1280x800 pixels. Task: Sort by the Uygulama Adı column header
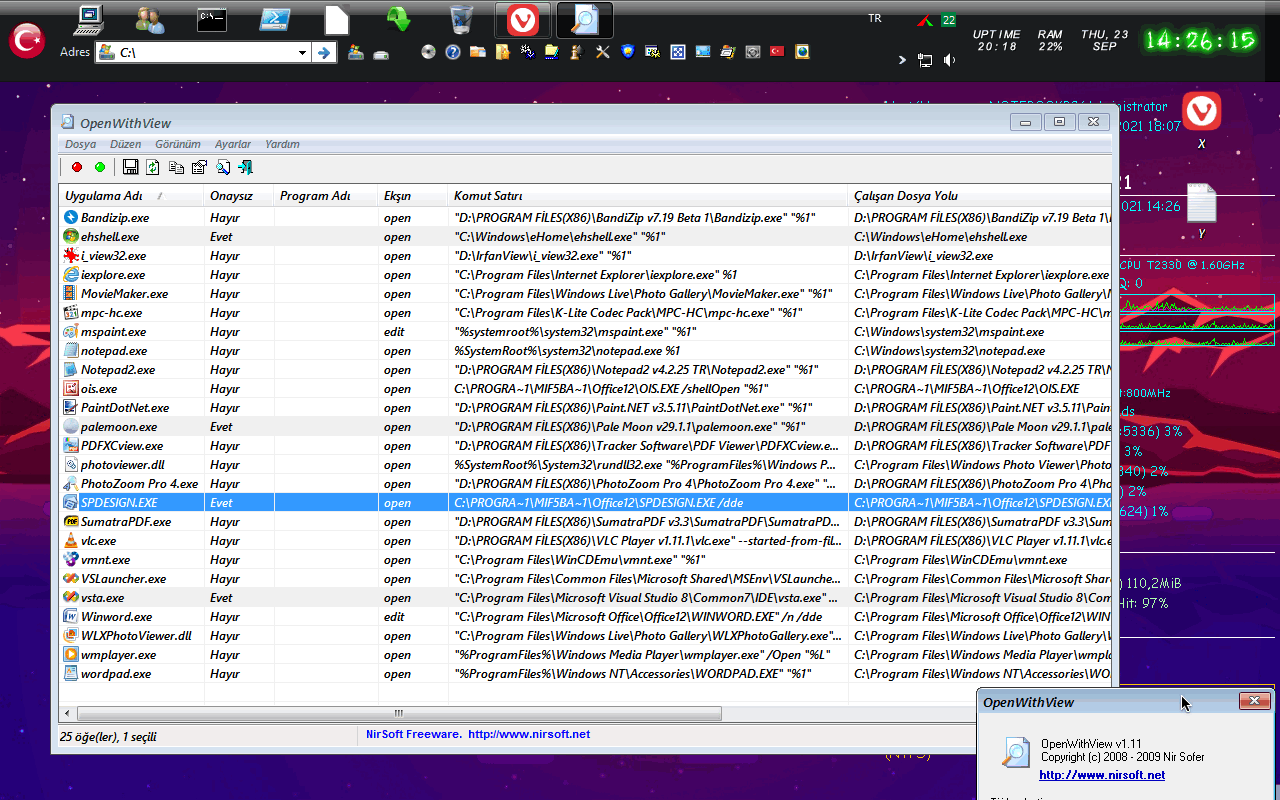131,196
